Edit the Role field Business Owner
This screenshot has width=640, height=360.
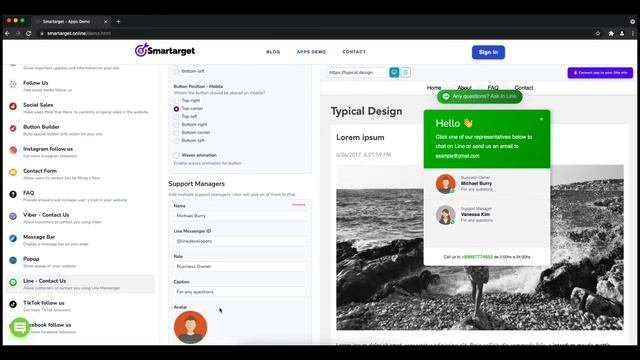coord(240,267)
